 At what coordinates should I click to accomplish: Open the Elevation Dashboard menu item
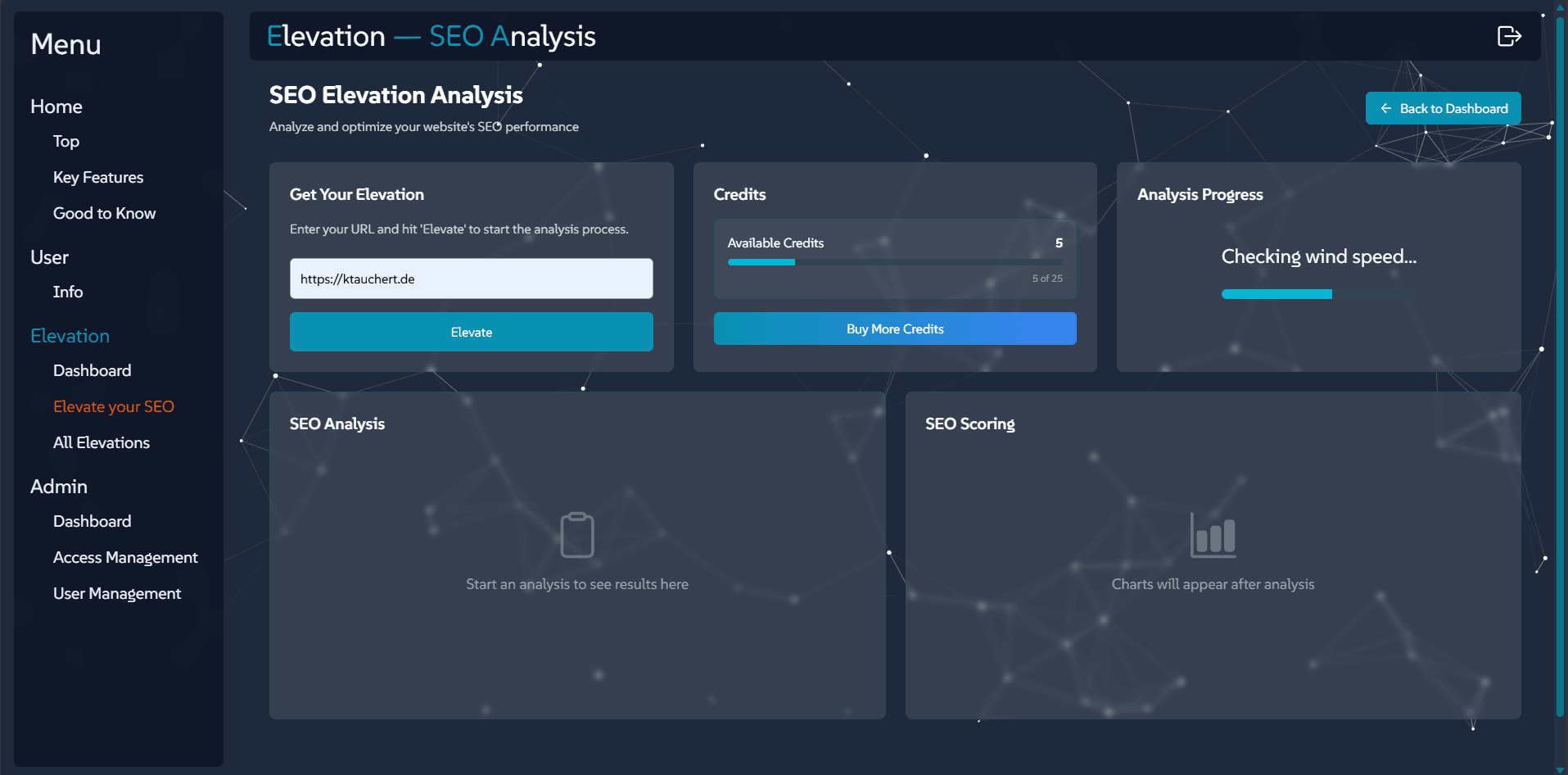pyautogui.click(x=92, y=370)
